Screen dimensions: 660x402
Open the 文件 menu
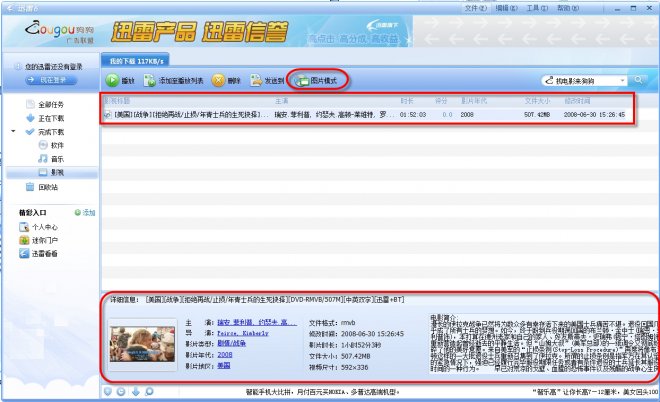(x=477, y=7)
